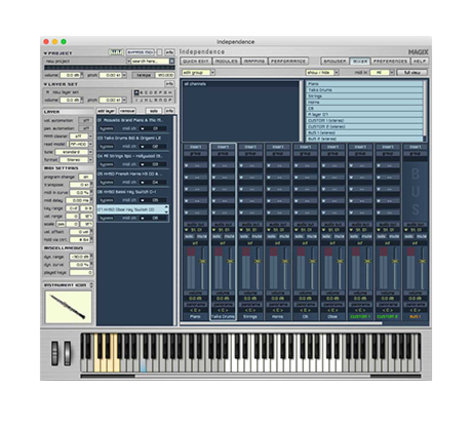Open the Browser tab
The height and width of the screenshot is (427, 472).
(335, 61)
